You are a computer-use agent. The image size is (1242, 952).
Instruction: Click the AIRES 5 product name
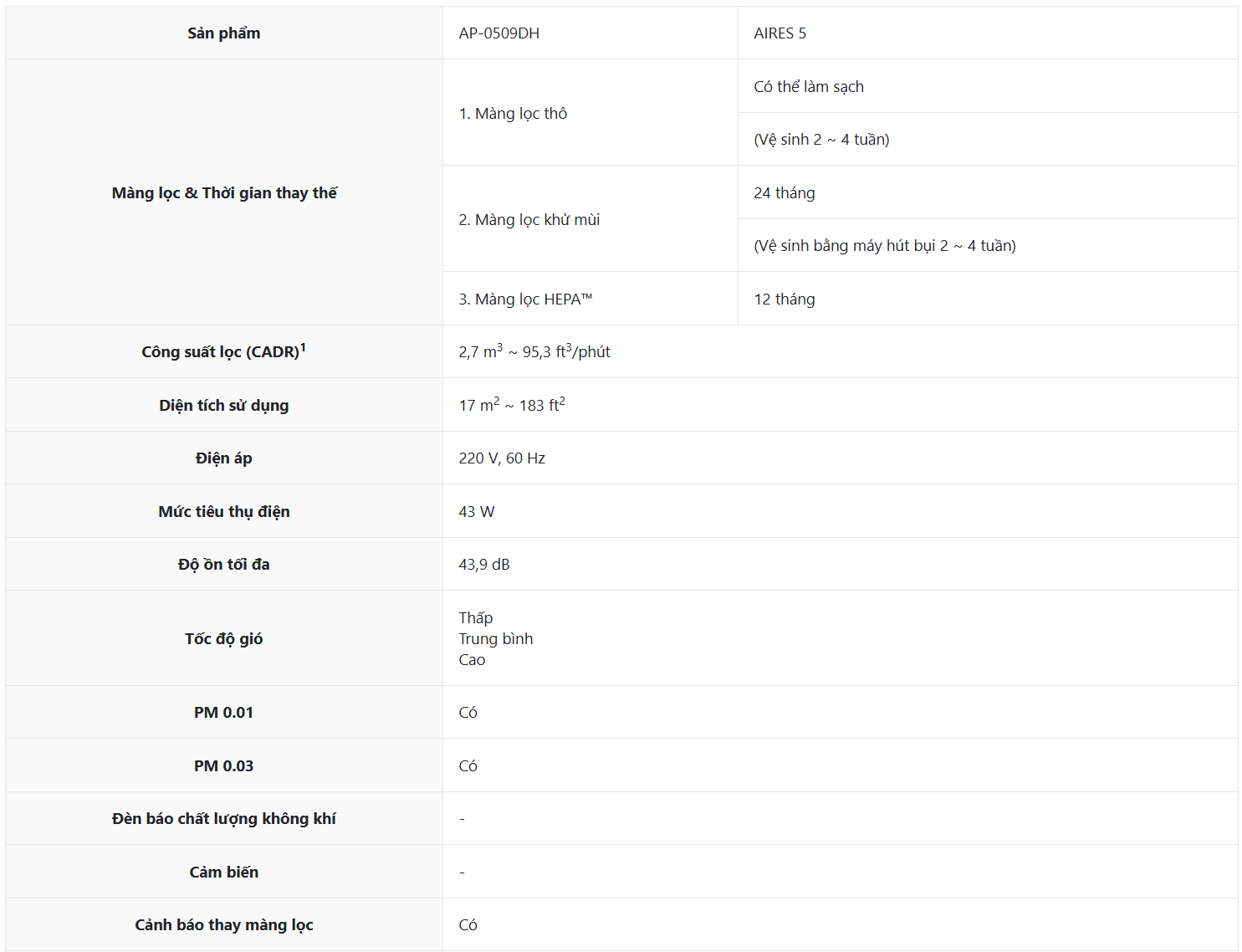[x=779, y=33]
